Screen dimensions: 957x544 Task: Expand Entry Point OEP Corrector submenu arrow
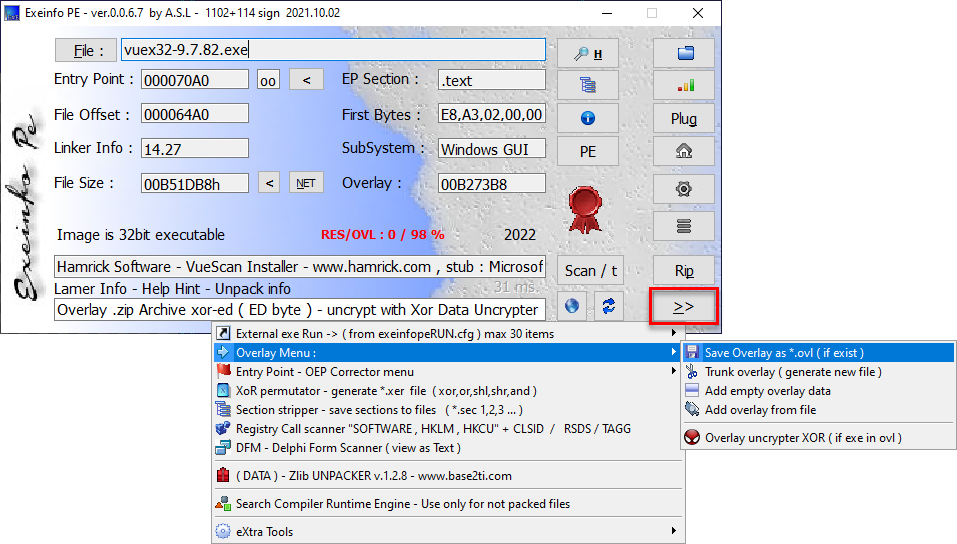point(674,371)
